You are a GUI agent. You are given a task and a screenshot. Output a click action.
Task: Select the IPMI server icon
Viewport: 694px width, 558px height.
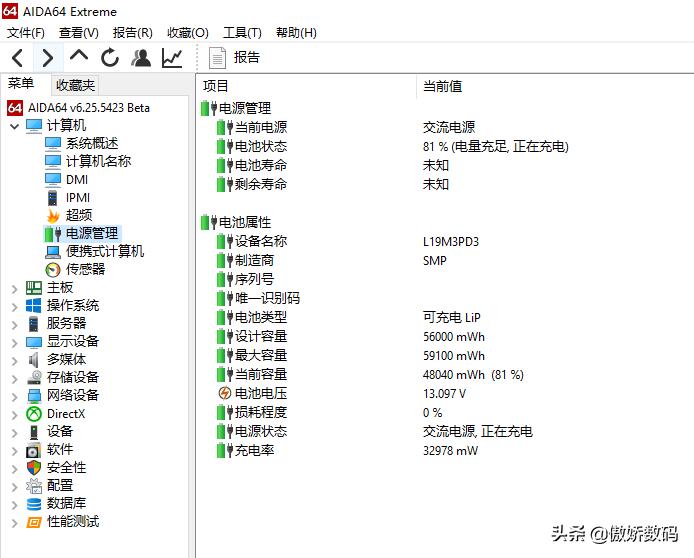[x=53, y=198]
